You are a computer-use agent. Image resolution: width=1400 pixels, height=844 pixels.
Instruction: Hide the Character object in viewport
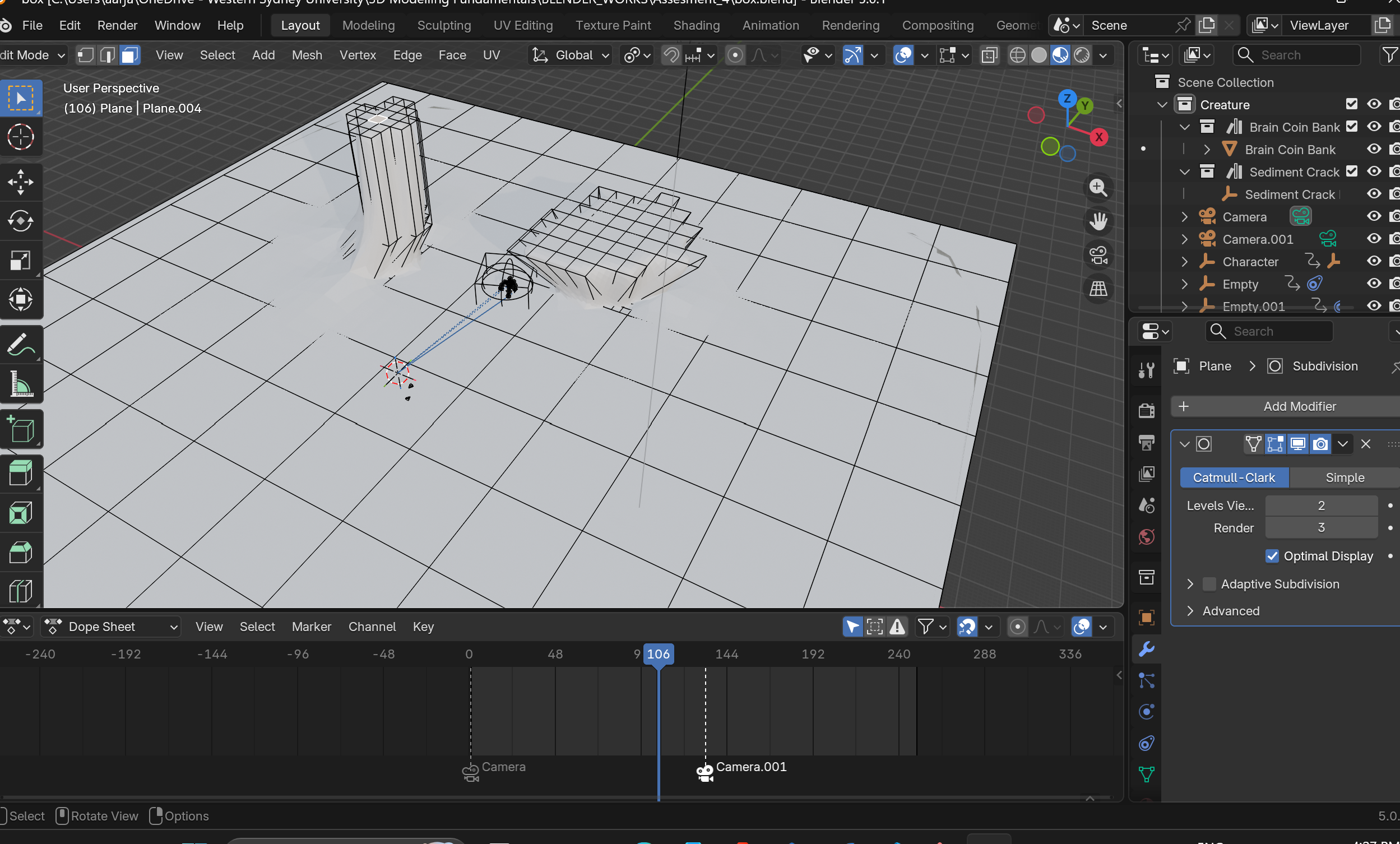(1374, 261)
